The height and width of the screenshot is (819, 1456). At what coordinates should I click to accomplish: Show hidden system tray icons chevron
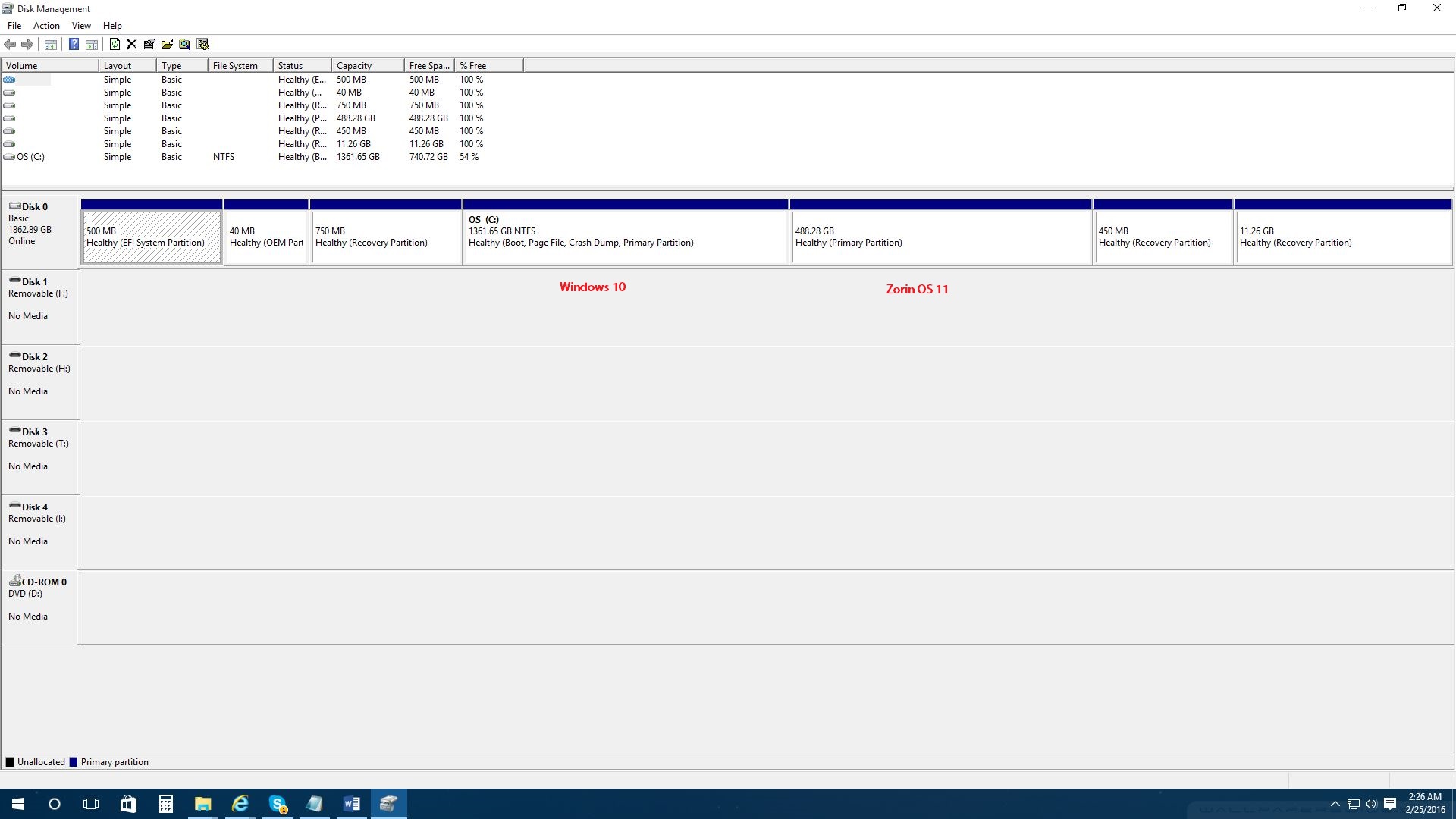1335,804
